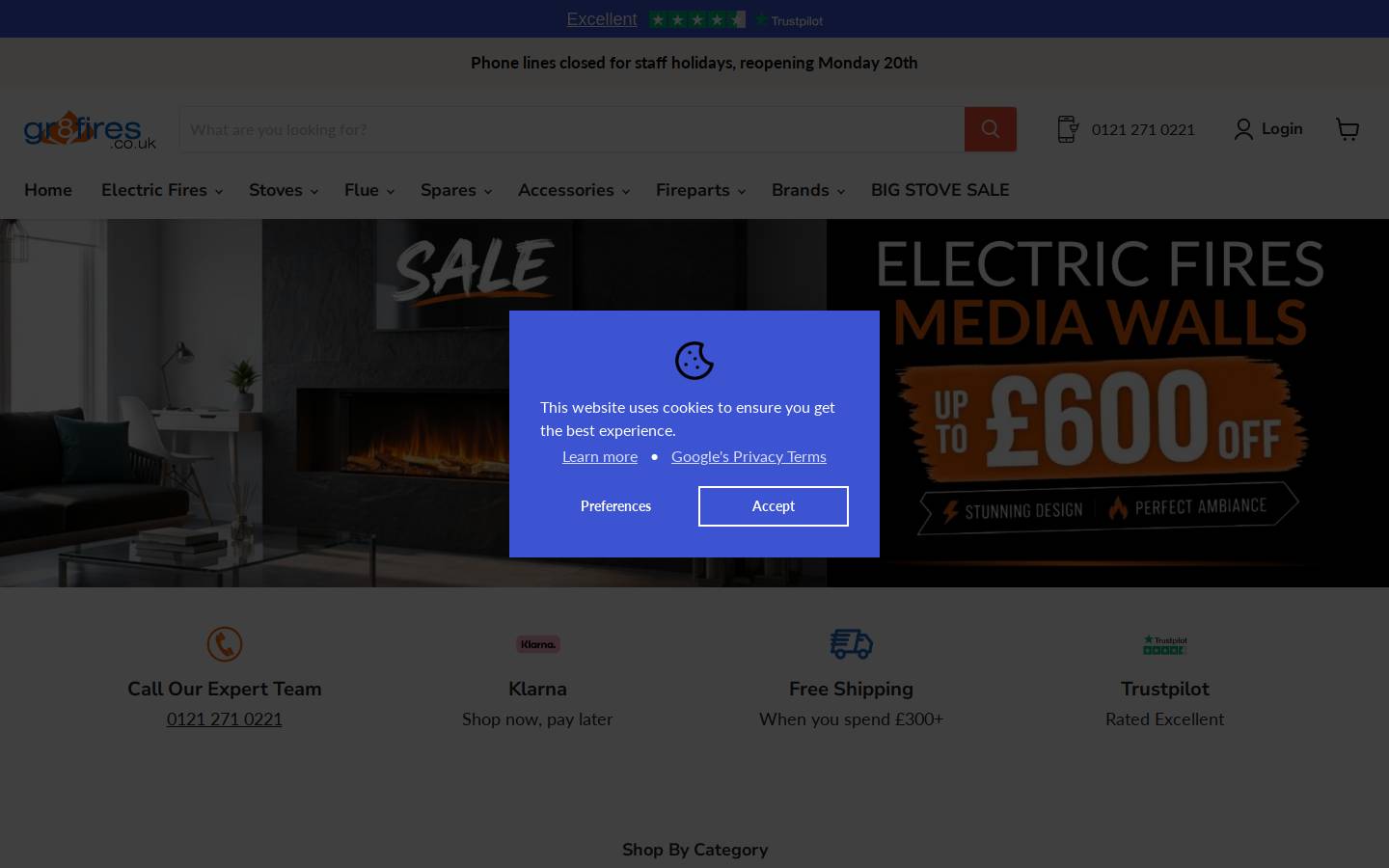The width and height of the screenshot is (1389, 868).
Task: Focus the 'What are you looking for?' search field
Action: coord(572,129)
